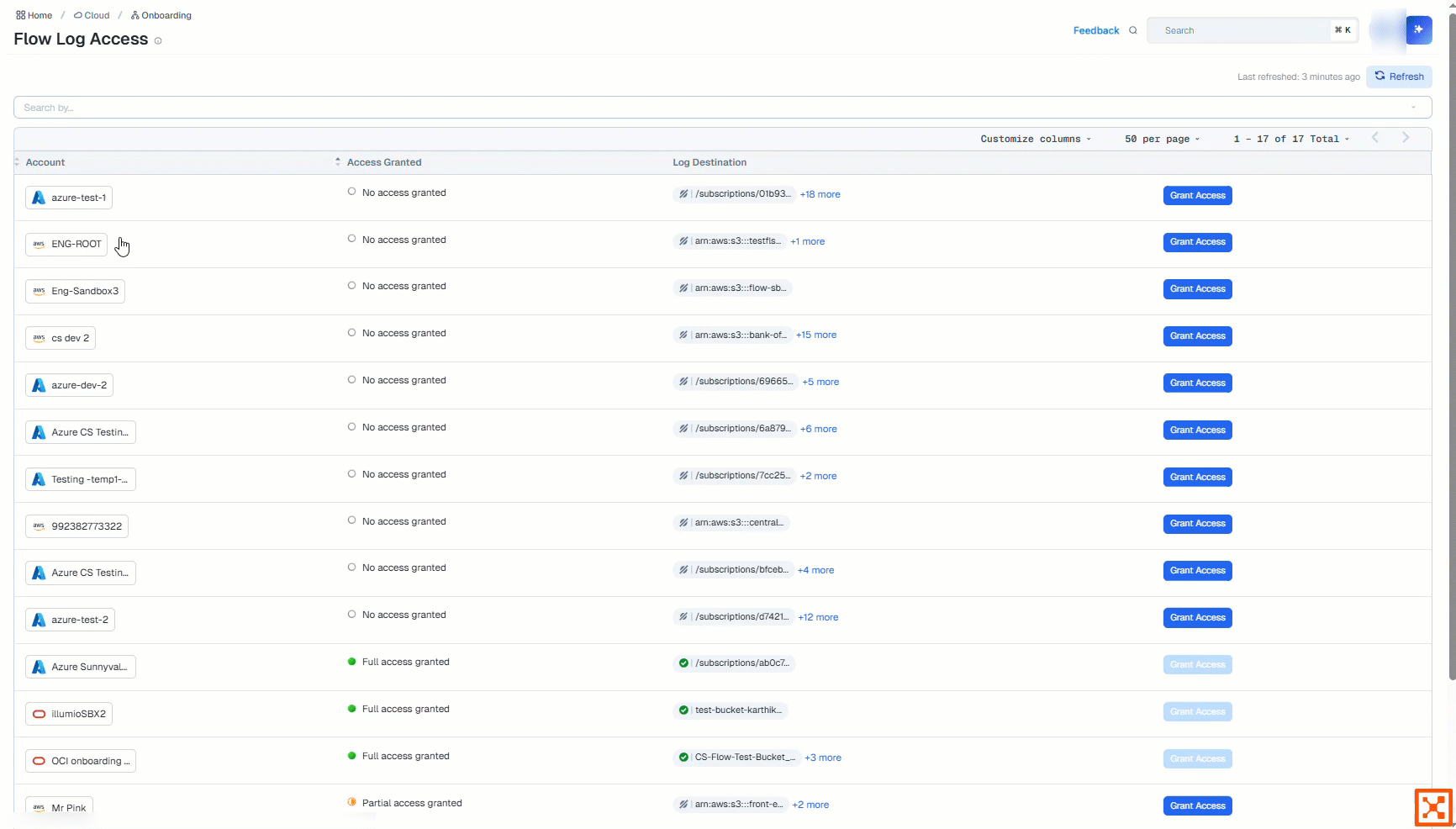Click info icon beside Flow Log Access
This screenshot has width=1456, height=829.
(x=158, y=40)
